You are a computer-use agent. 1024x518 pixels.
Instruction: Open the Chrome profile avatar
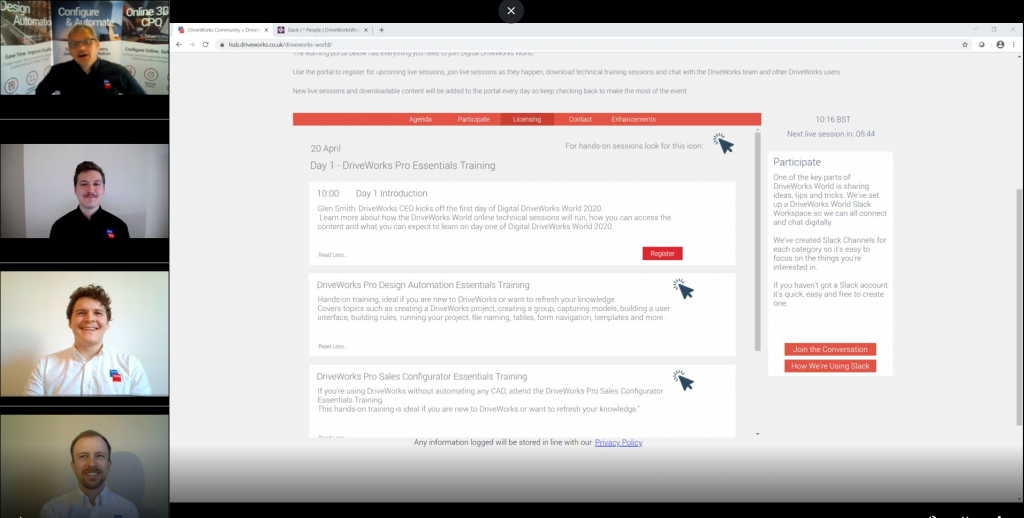click(1000, 44)
